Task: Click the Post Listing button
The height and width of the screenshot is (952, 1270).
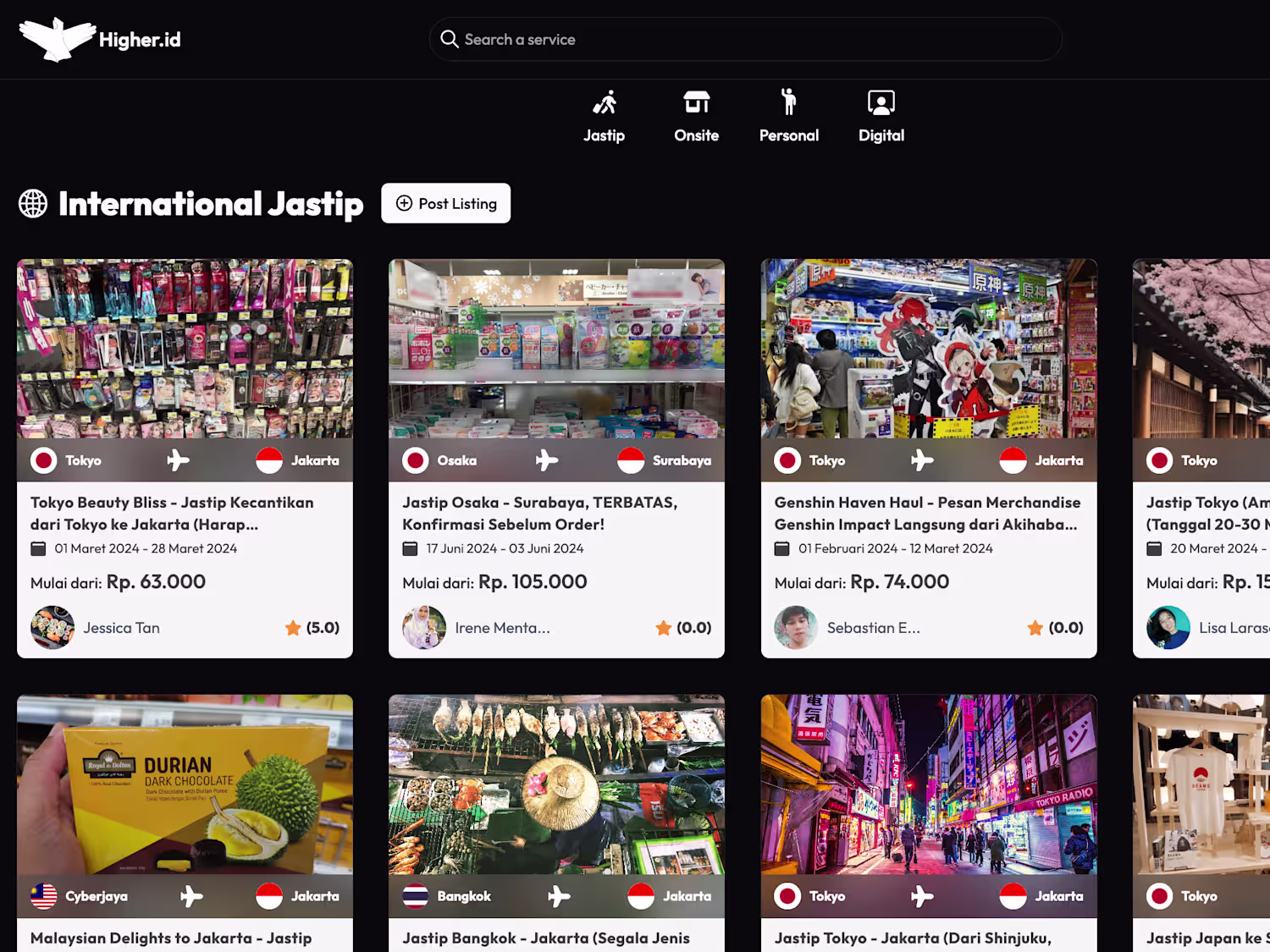Action: point(446,203)
